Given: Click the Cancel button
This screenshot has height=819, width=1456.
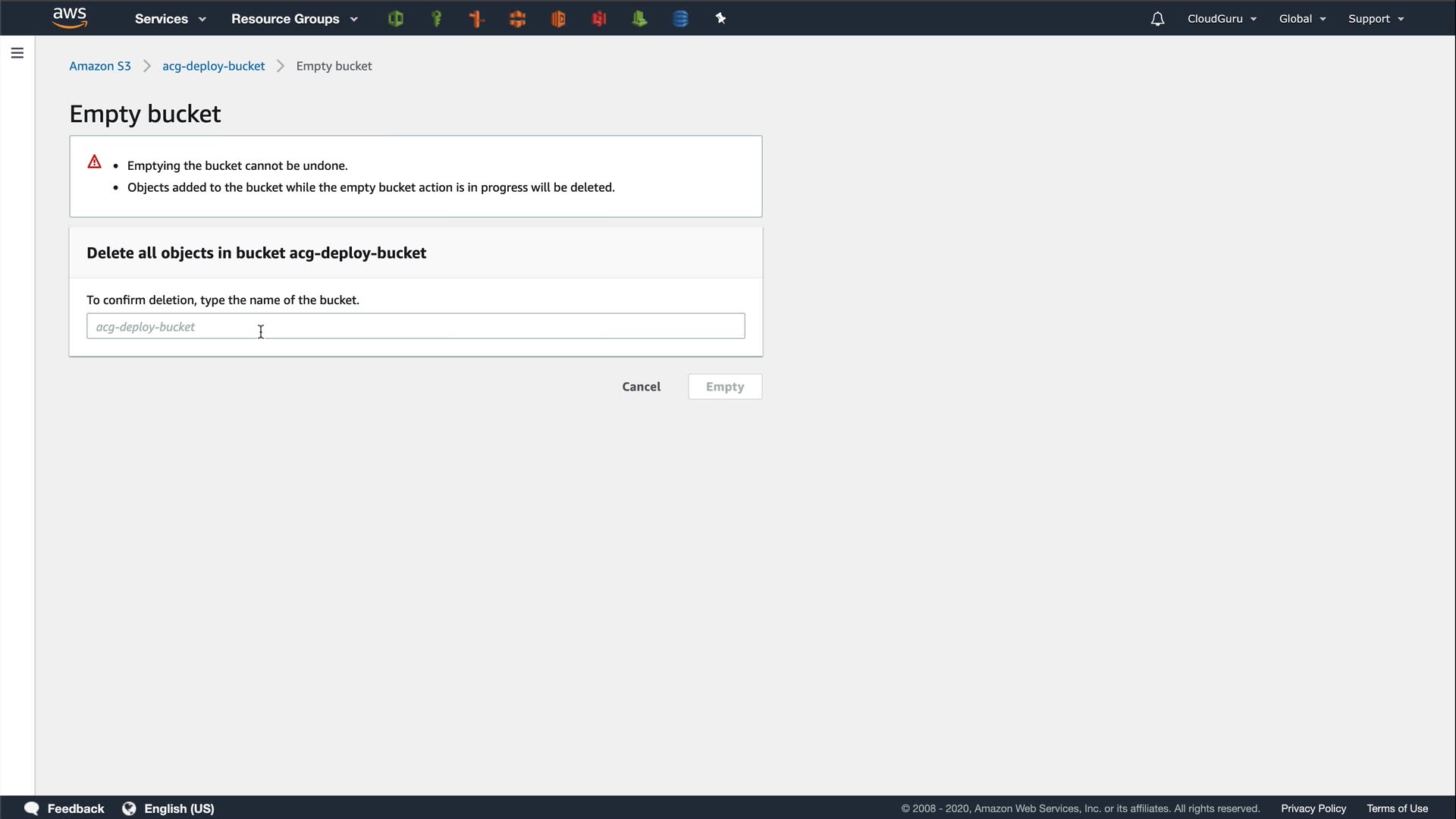Looking at the screenshot, I should pyautogui.click(x=641, y=387).
